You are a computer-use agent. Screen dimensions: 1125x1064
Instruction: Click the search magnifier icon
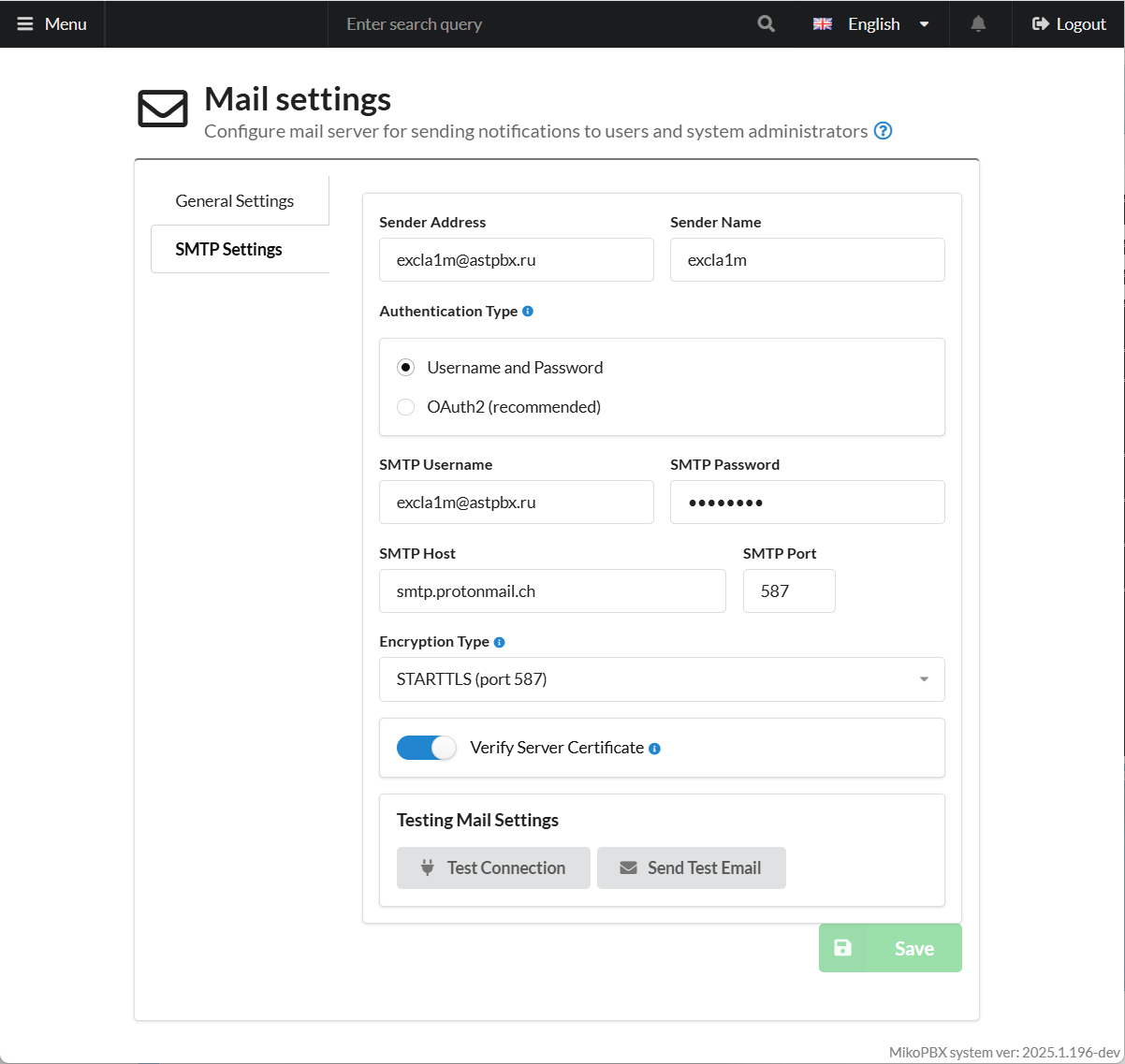pyautogui.click(x=766, y=24)
